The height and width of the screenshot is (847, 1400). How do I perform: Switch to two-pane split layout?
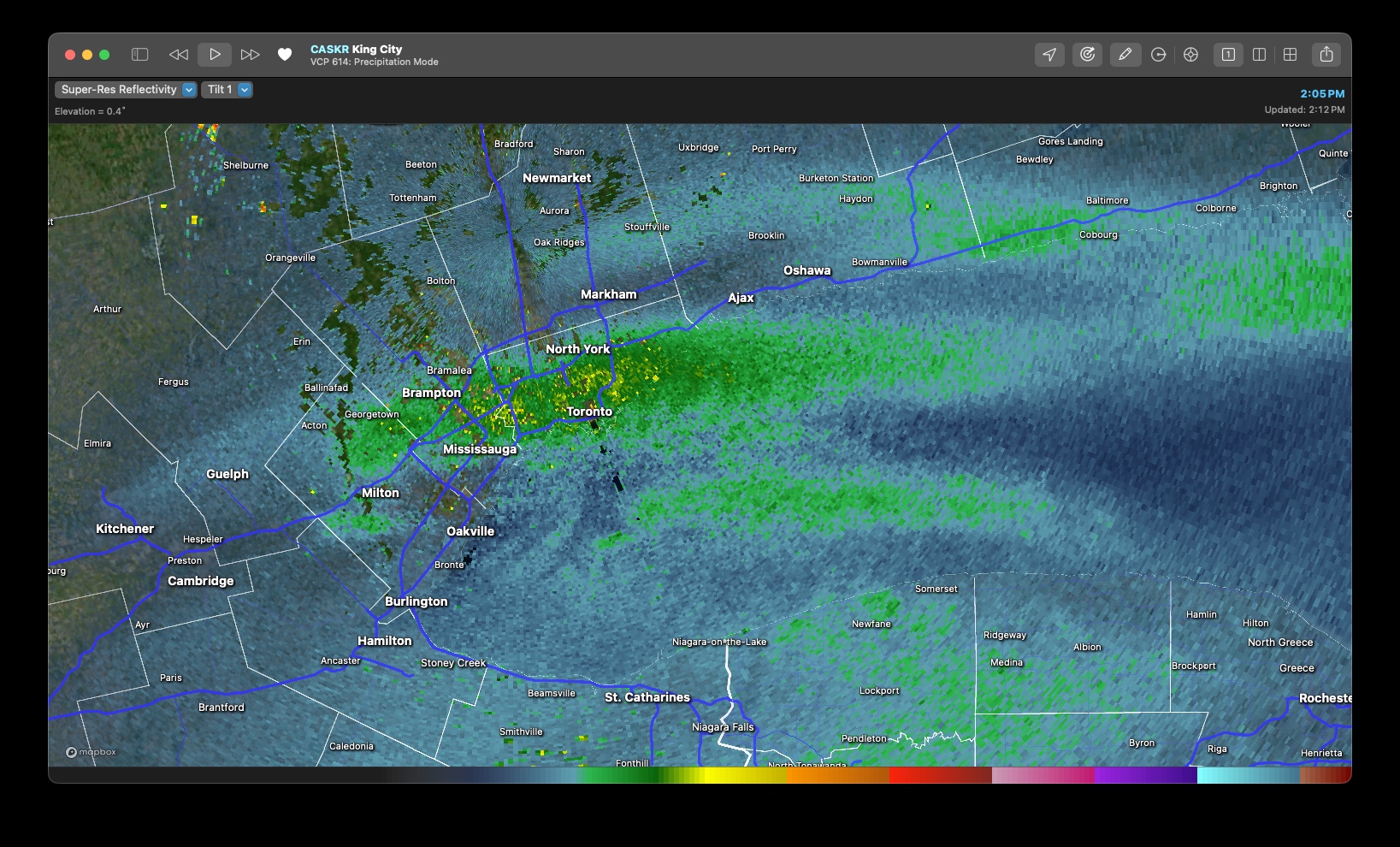click(x=1259, y=55)
